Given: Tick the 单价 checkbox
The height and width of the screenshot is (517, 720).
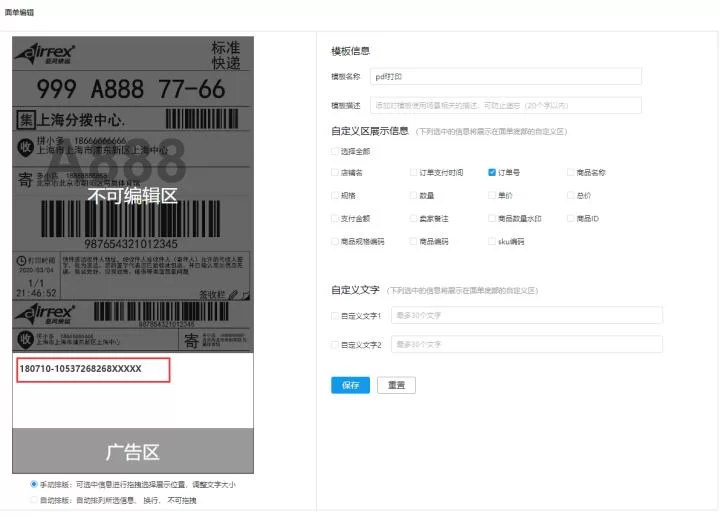Looking at the screenshot, I should [492, 195].
